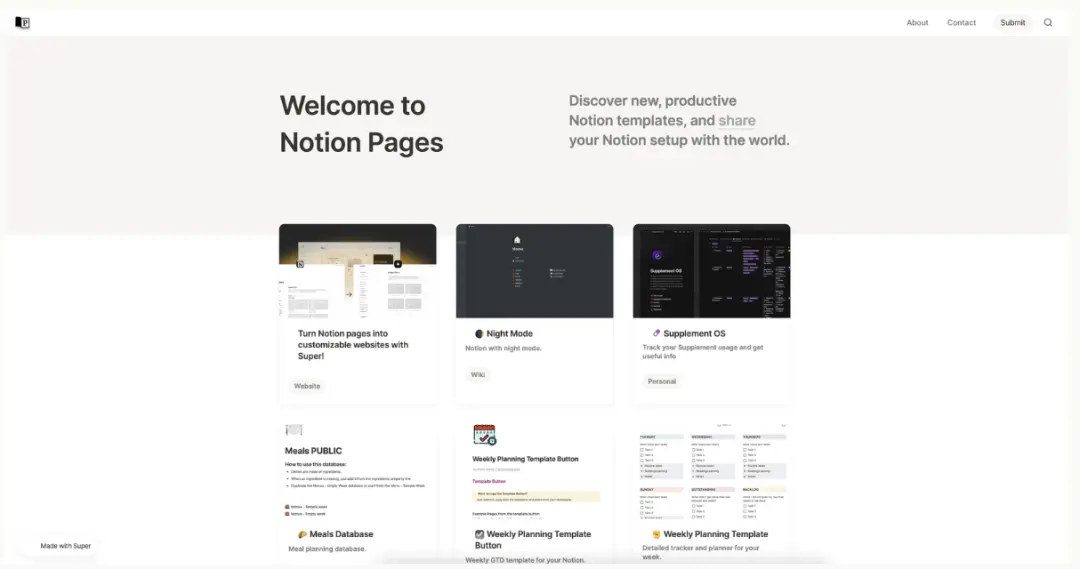This screenshot has width=1080, height=569.
Task: Click the Meals Database title
Action: (x=341, y=534)
